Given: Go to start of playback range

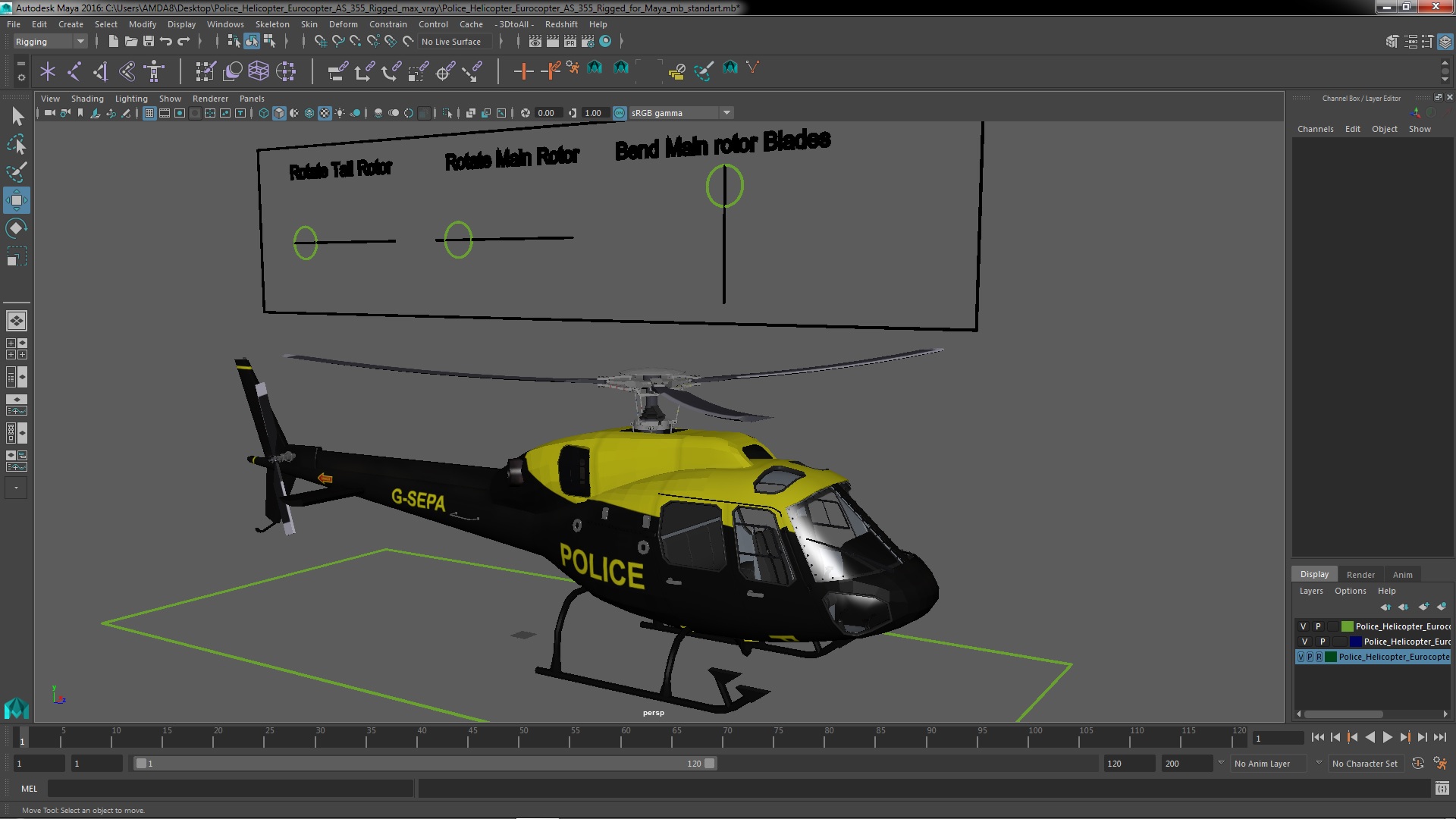Looking at the screenshot, I should click(x=1317, y=737).
